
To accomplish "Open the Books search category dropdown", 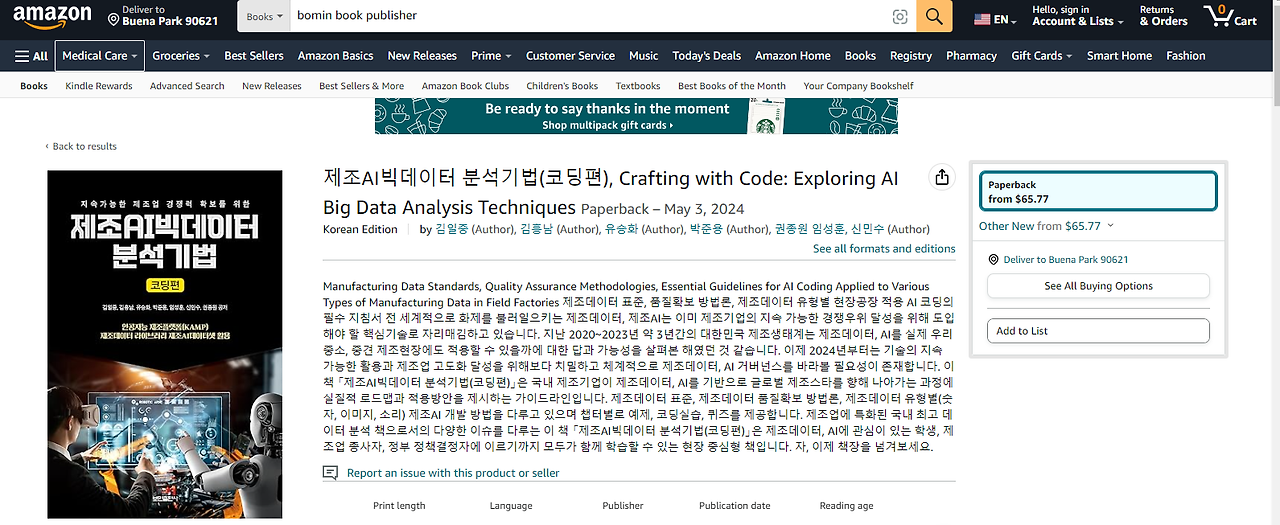I will click(x=265, y=16).
